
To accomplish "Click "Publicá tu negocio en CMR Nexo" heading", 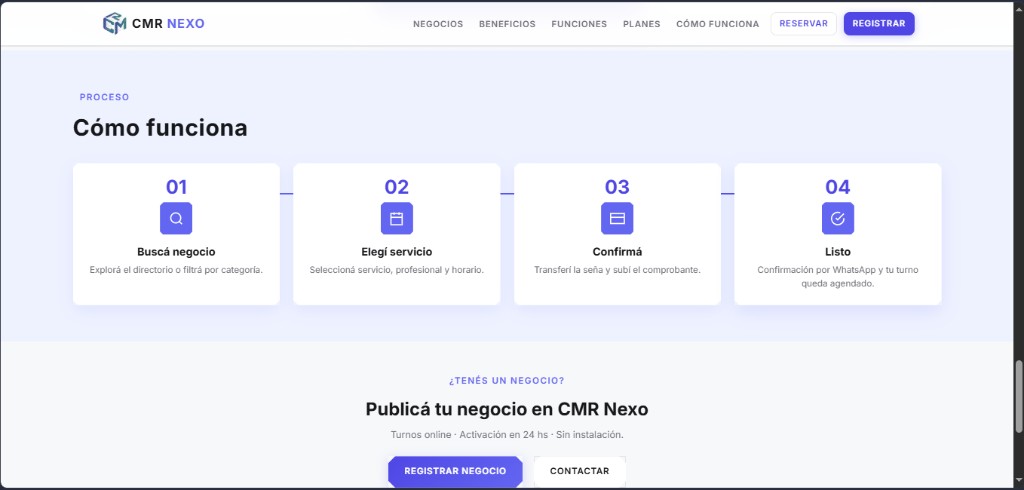I will [x=507, y=410].
